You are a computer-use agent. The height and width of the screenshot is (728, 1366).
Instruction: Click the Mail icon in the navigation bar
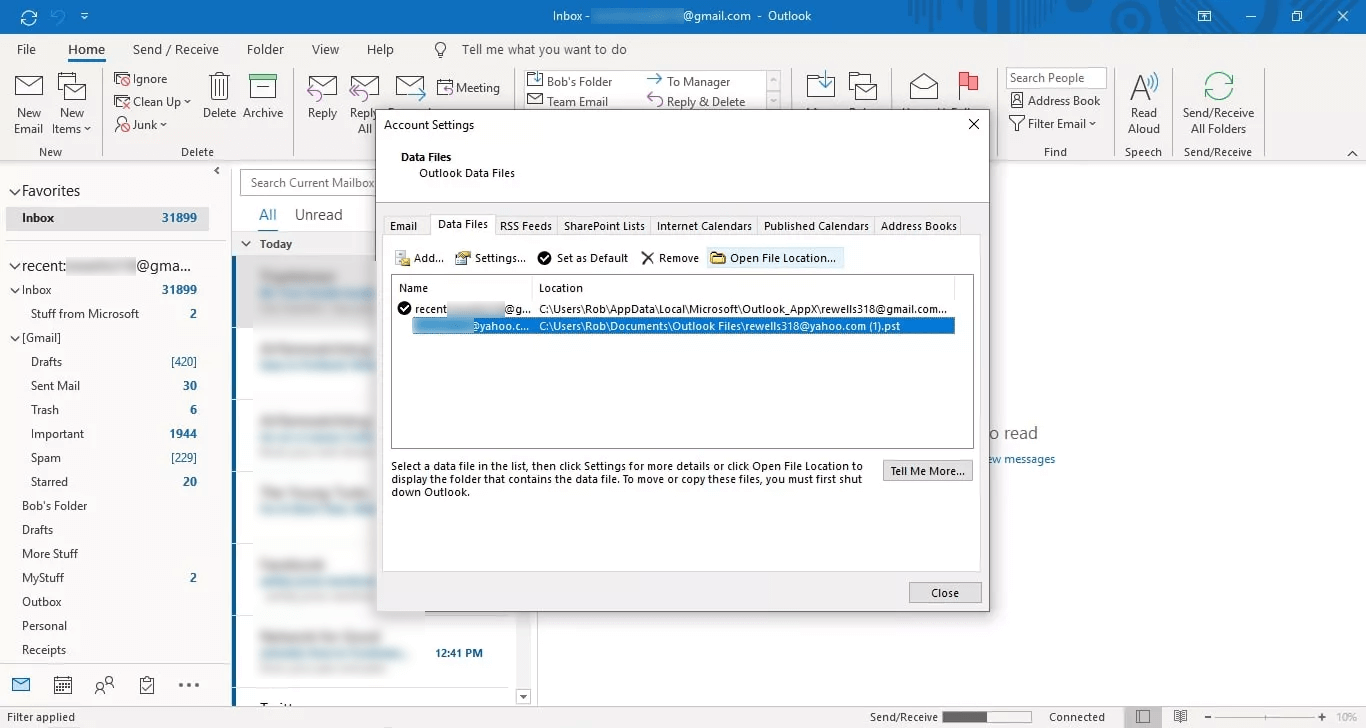click(20, 685)
